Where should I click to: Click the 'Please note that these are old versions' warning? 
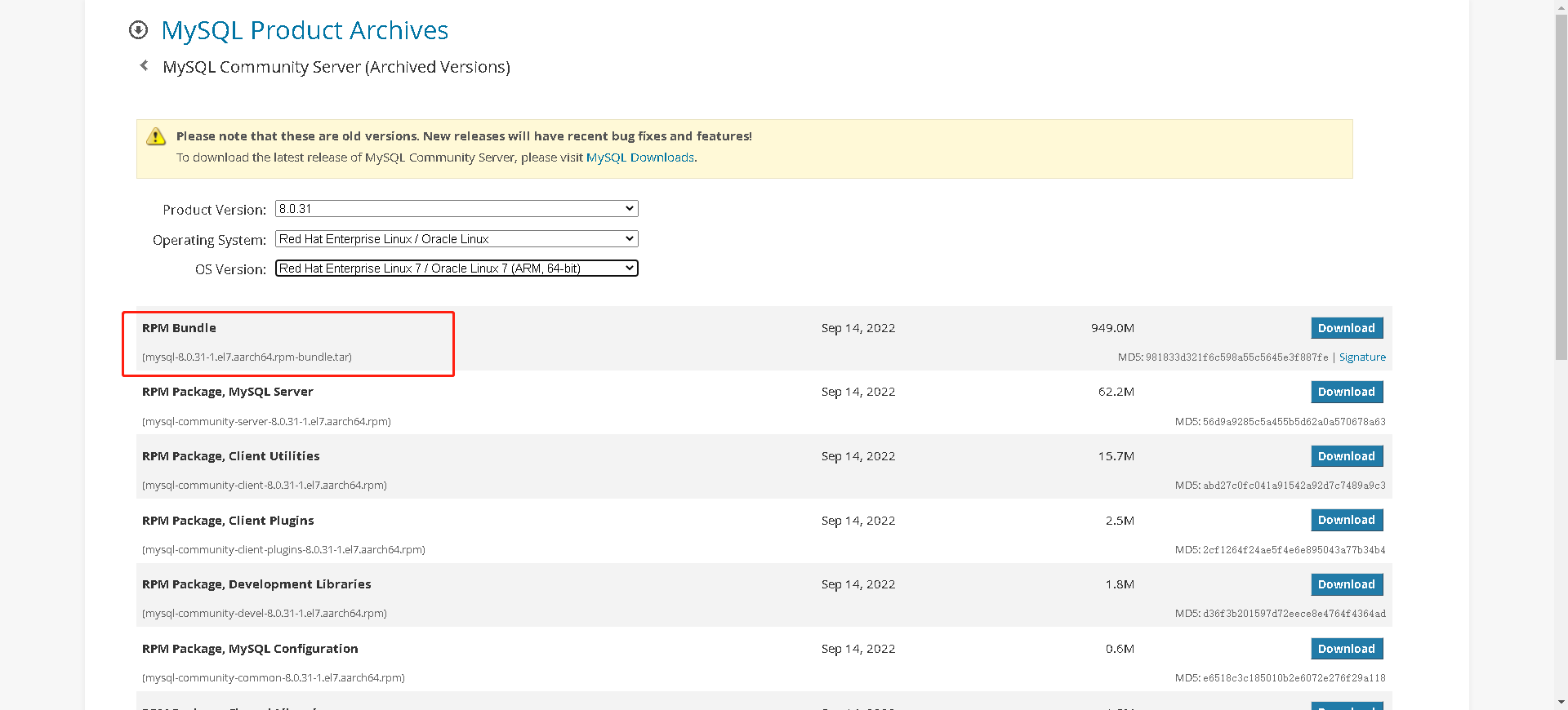(464, 136)
